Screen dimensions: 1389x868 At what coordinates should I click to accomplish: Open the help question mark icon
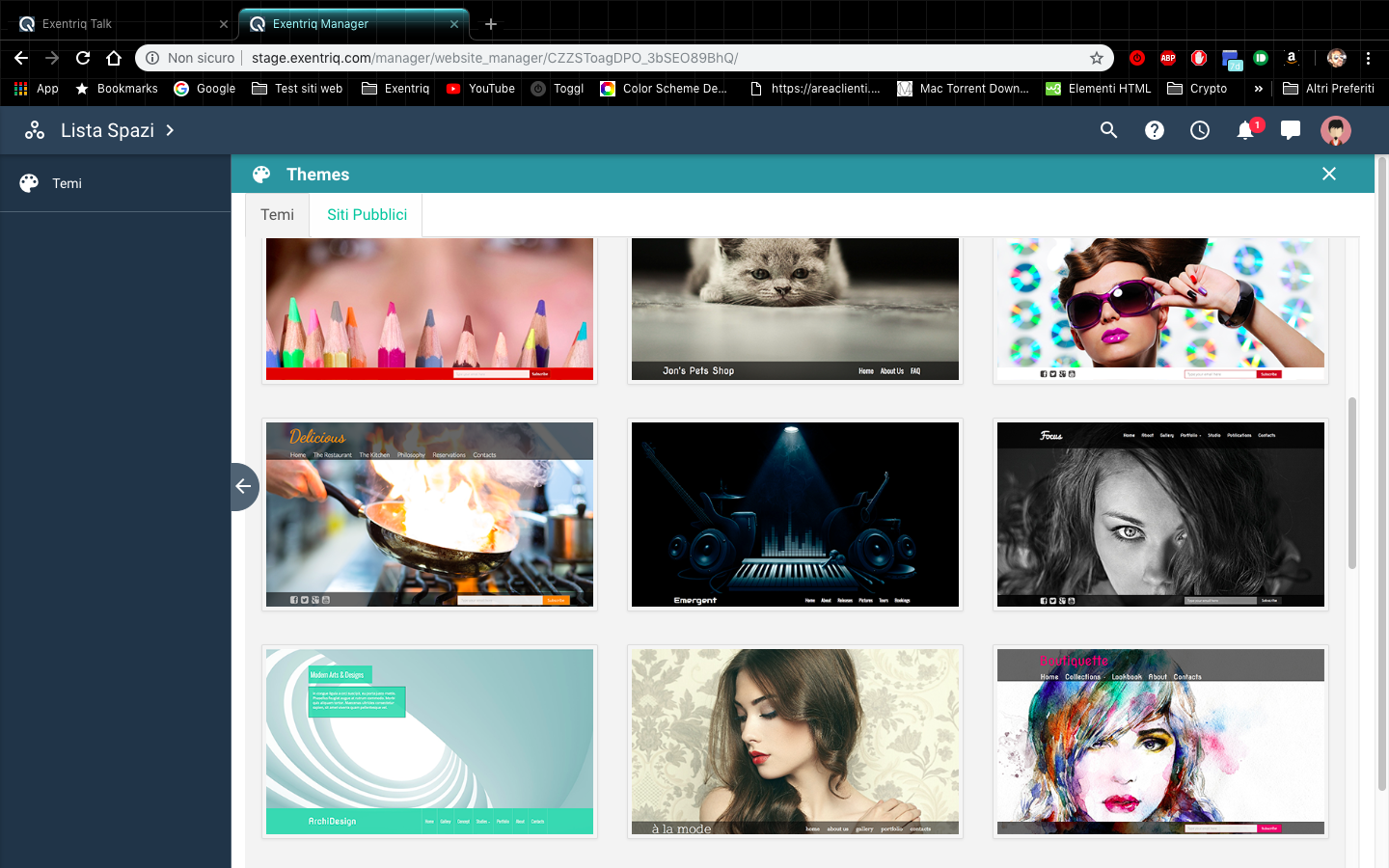coord(1154,130)
